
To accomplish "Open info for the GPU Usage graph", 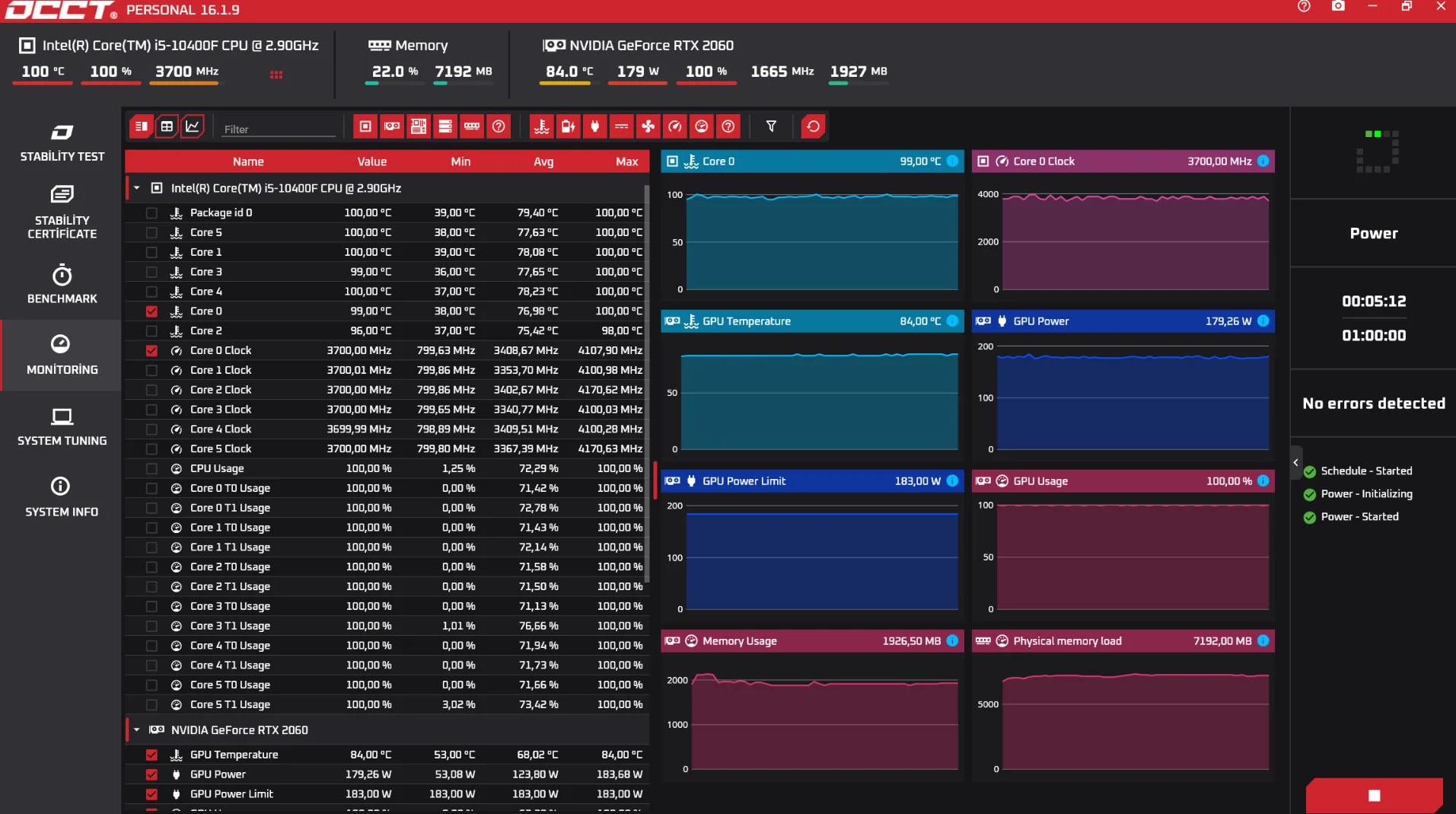I will point(1263,481).
